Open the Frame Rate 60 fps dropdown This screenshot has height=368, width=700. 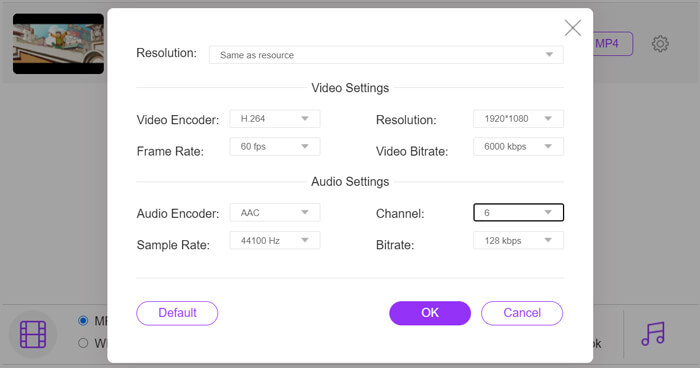point(275,146)
